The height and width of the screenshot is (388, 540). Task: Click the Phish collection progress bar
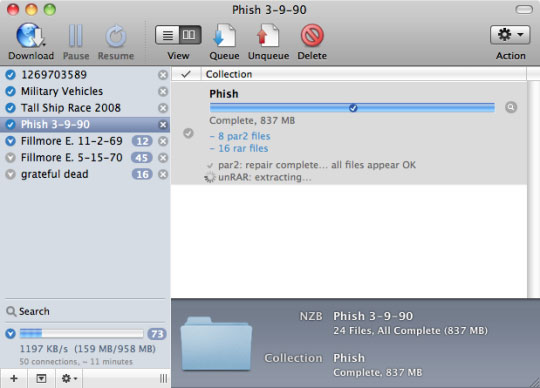(x=352, y=108)
